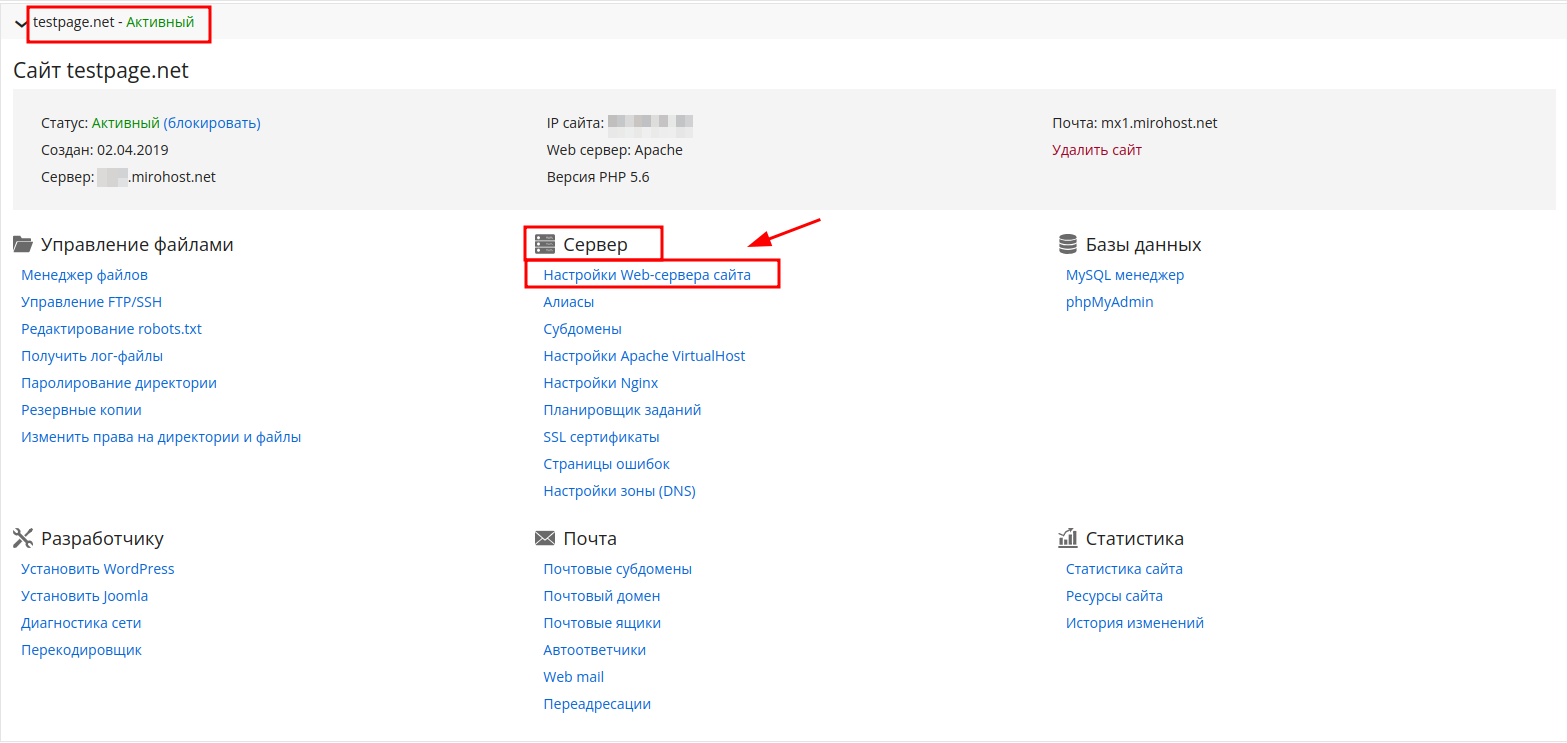Open the Алиасы link
Viewport: 1567px width, 743px height.
pos(569,302)
